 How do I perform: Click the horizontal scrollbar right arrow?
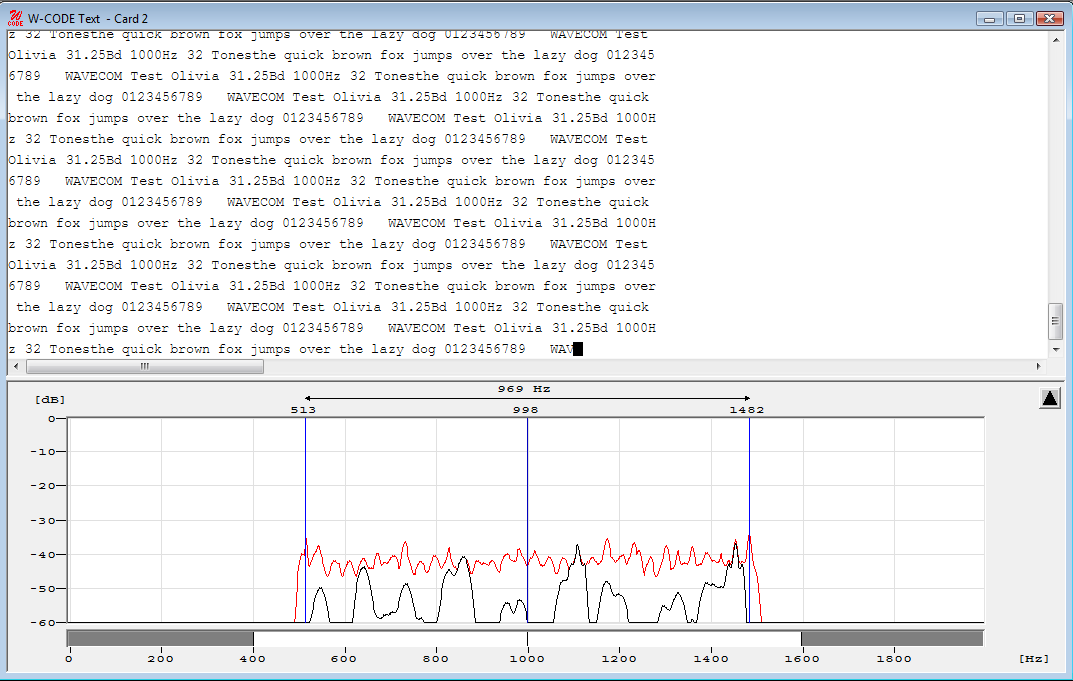[x=1039, y=366]
